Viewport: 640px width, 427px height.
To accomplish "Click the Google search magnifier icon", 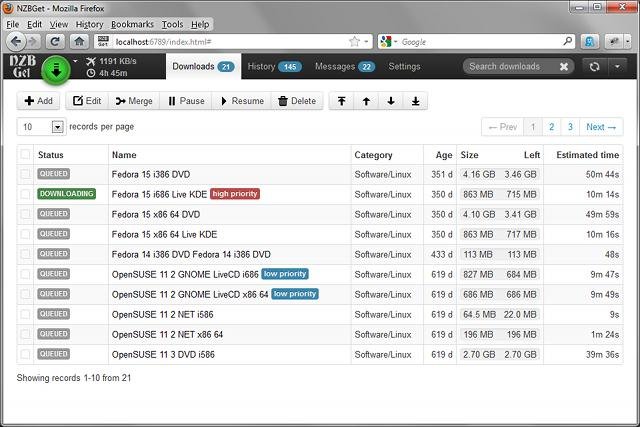I will tap(567, 41).
